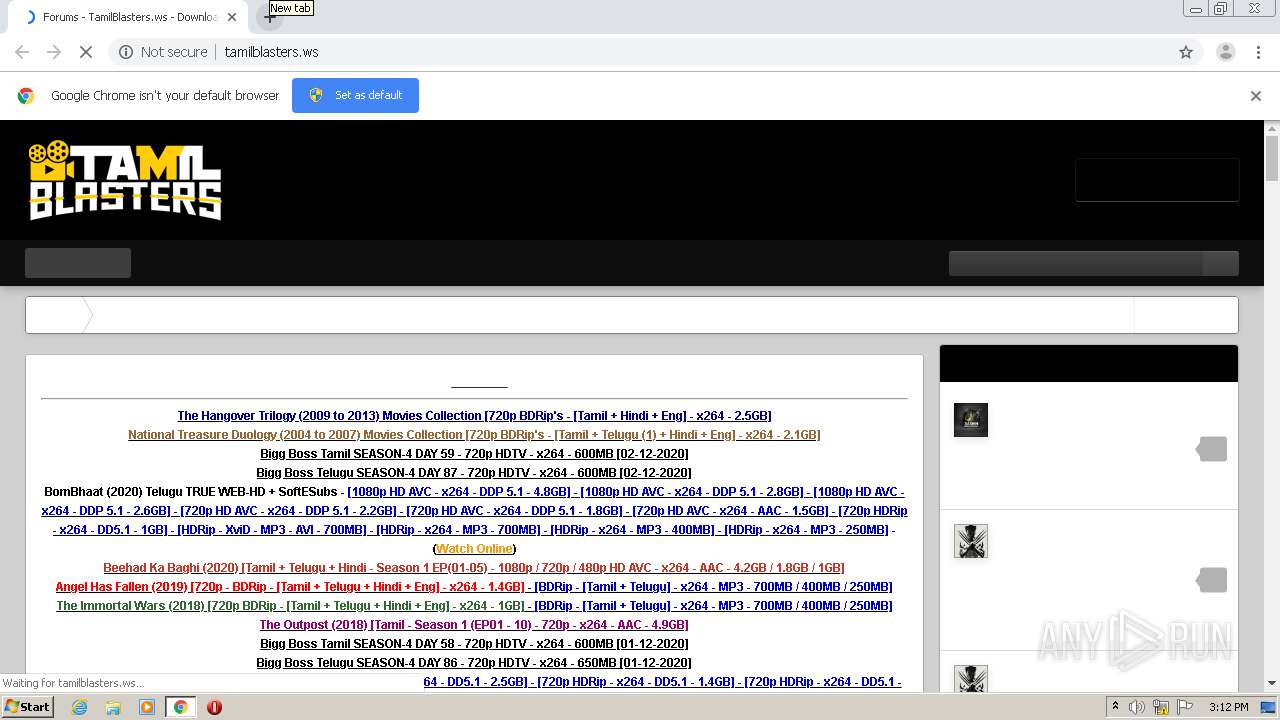Bookmark this page with the star icon
Image resolution: width=1280 pixels, height=720 pixels.
pyautogui.click(x=1186, y=52)
